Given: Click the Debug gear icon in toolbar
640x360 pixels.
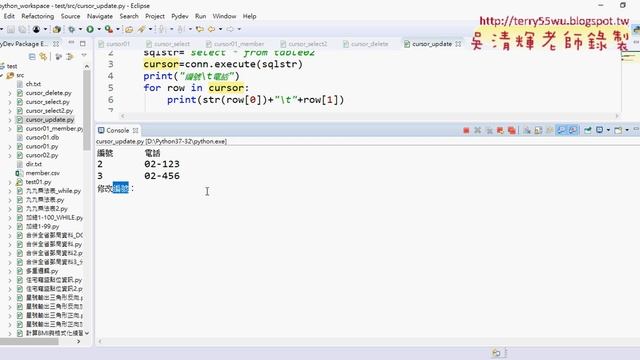Looking at the screenshot, I should 71,29.
